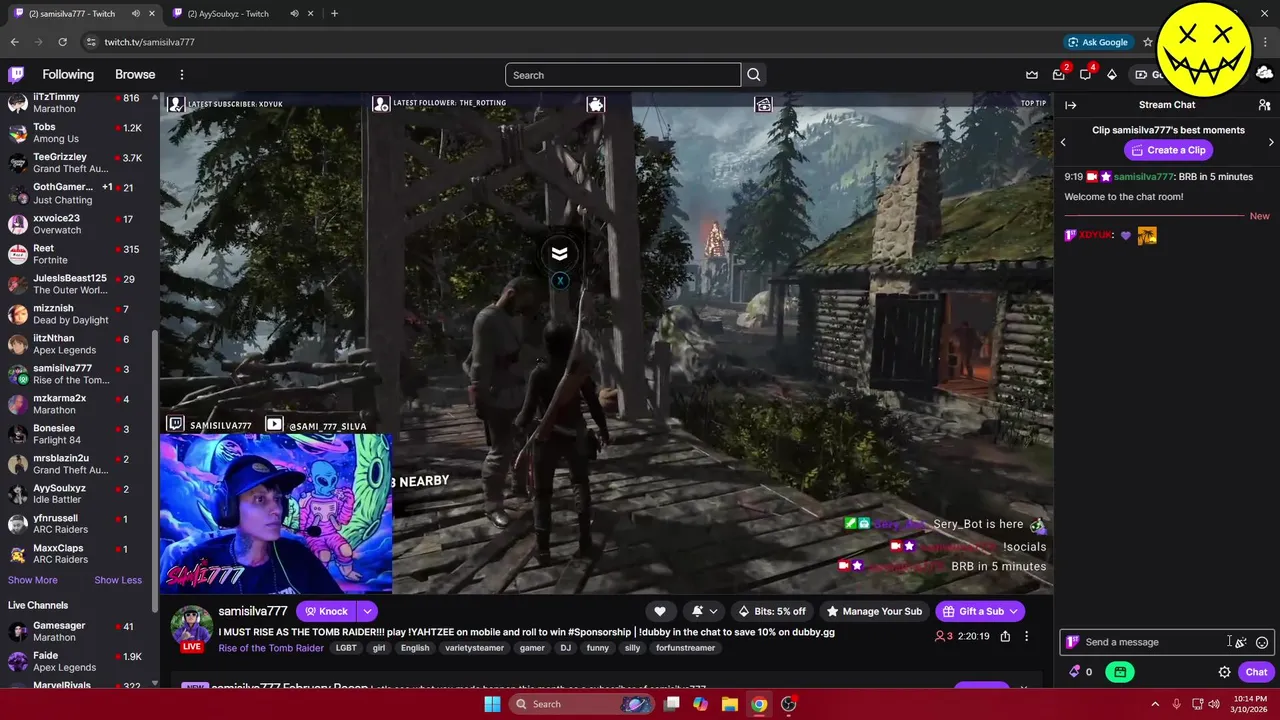Image resolution: width=1280 pixels, height=720 pixels.
Task: Reload the browser page
Action: 62,42
